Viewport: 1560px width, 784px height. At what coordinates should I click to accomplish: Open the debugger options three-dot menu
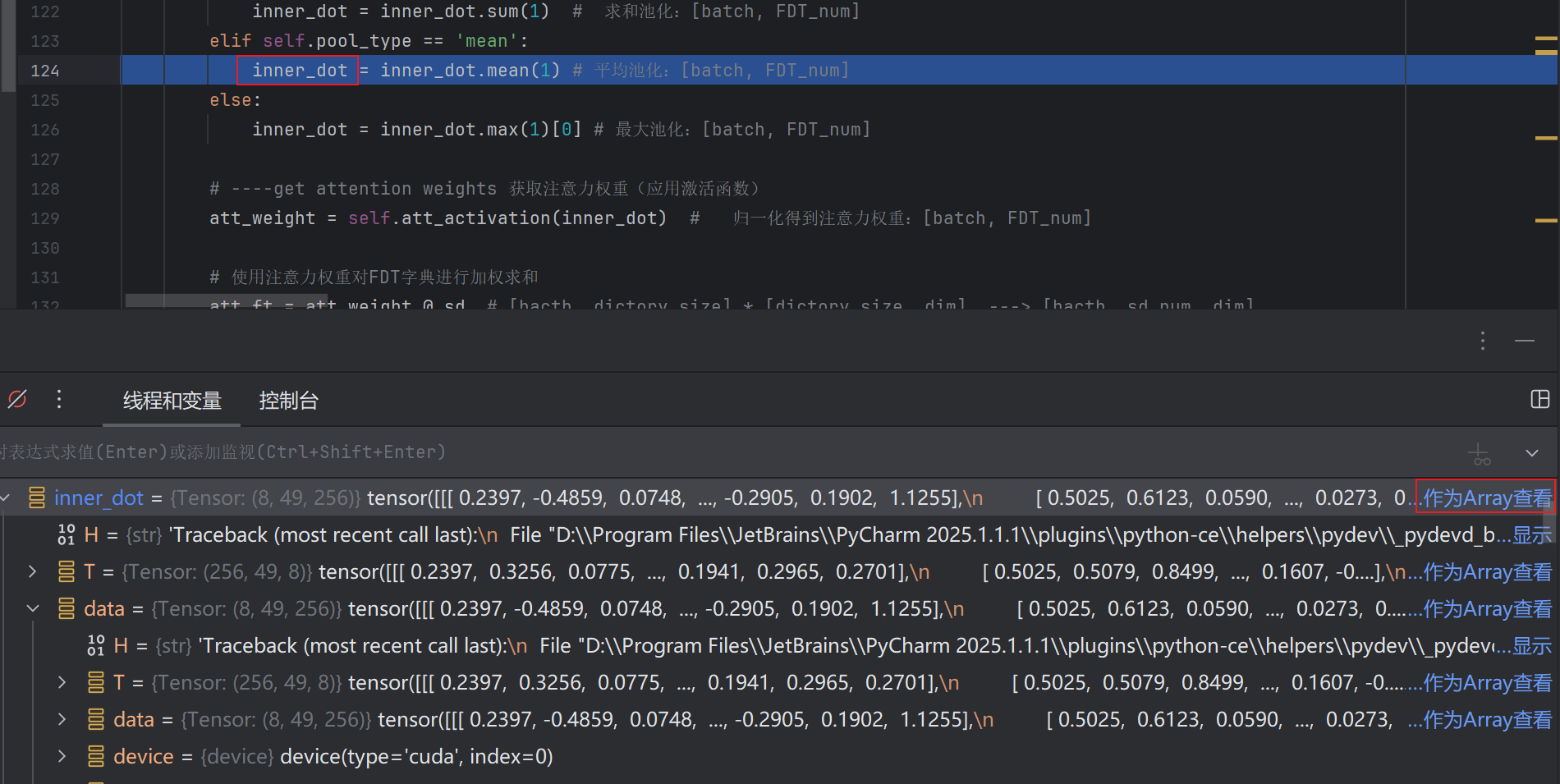pos(58,400)
